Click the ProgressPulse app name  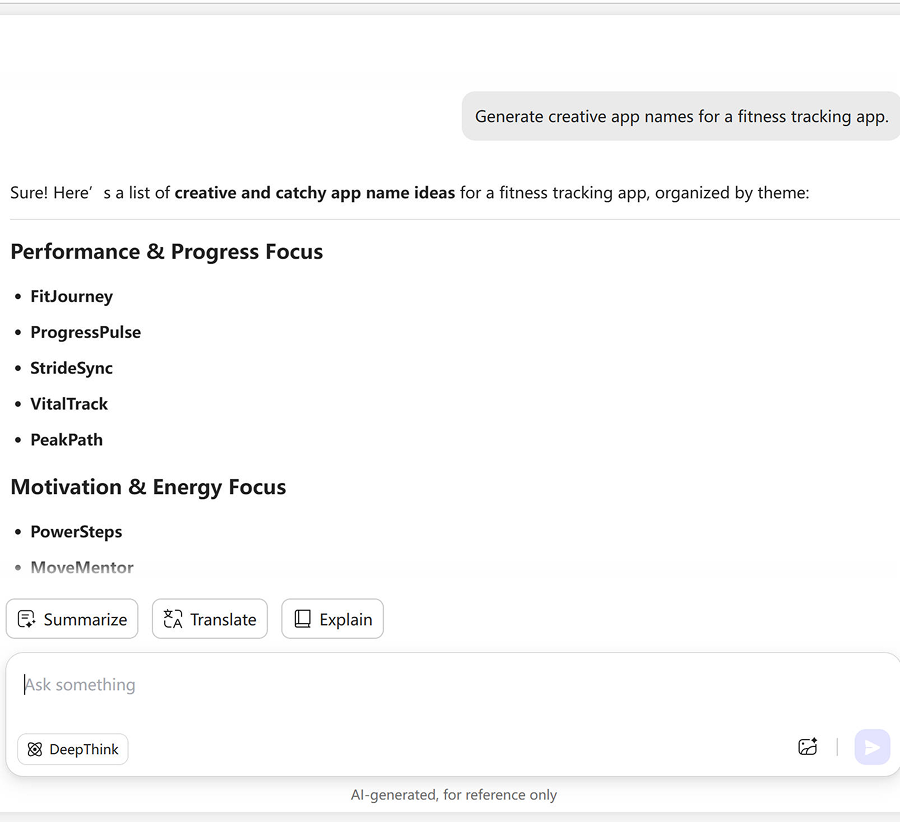85,332
